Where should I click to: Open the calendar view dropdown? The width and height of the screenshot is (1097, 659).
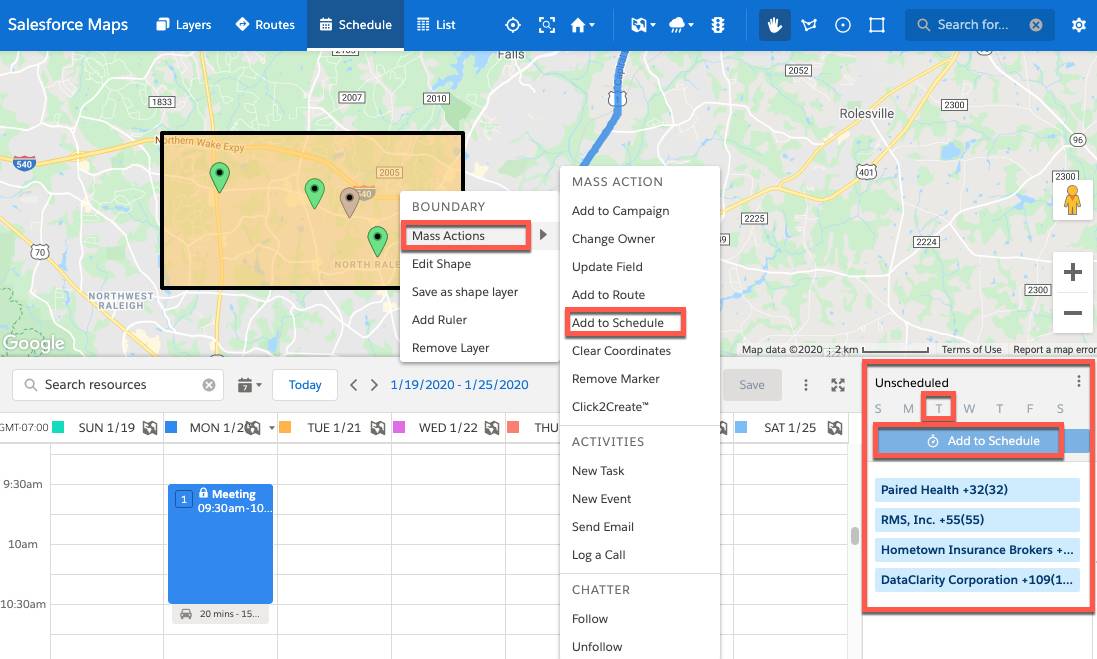(x=249, y=385)
